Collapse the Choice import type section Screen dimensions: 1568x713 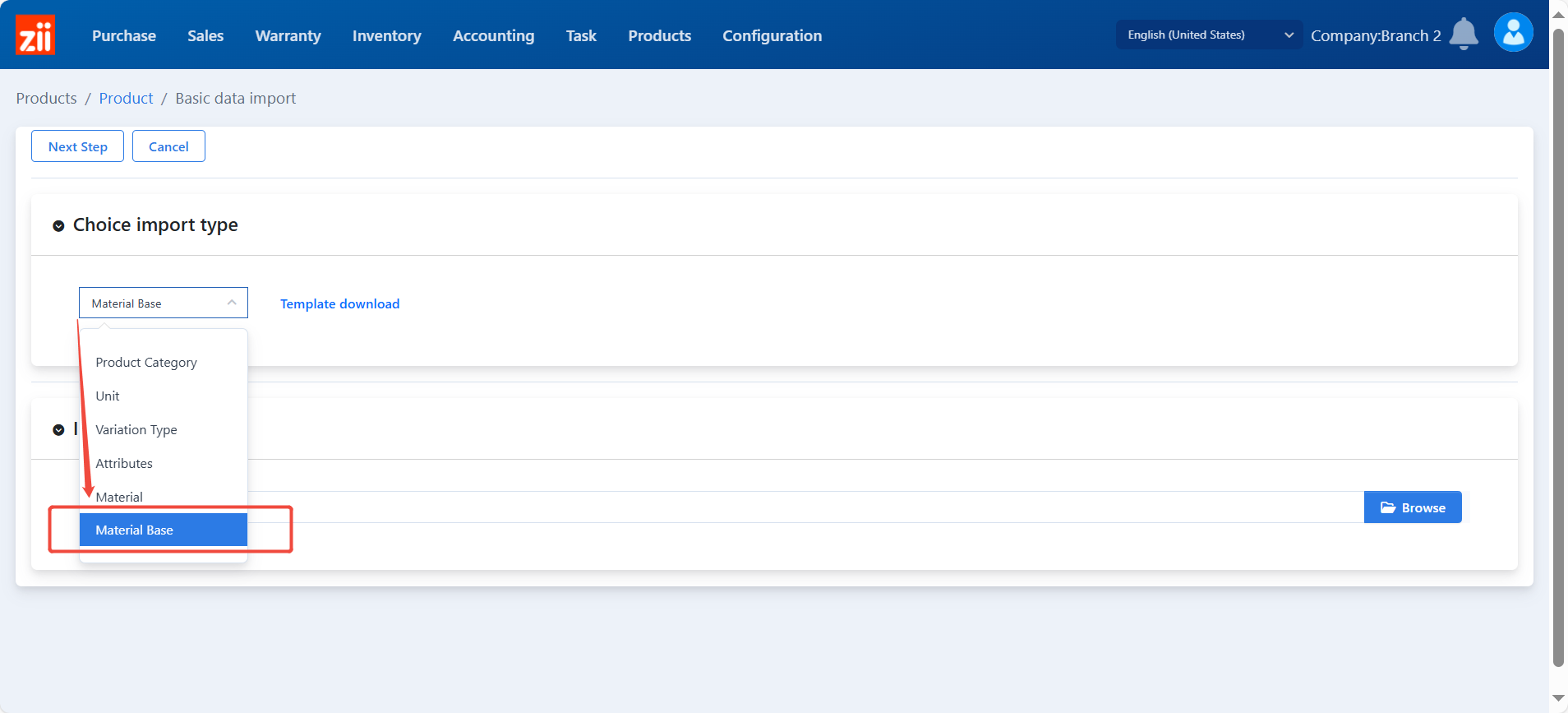(x=58, y=226)
